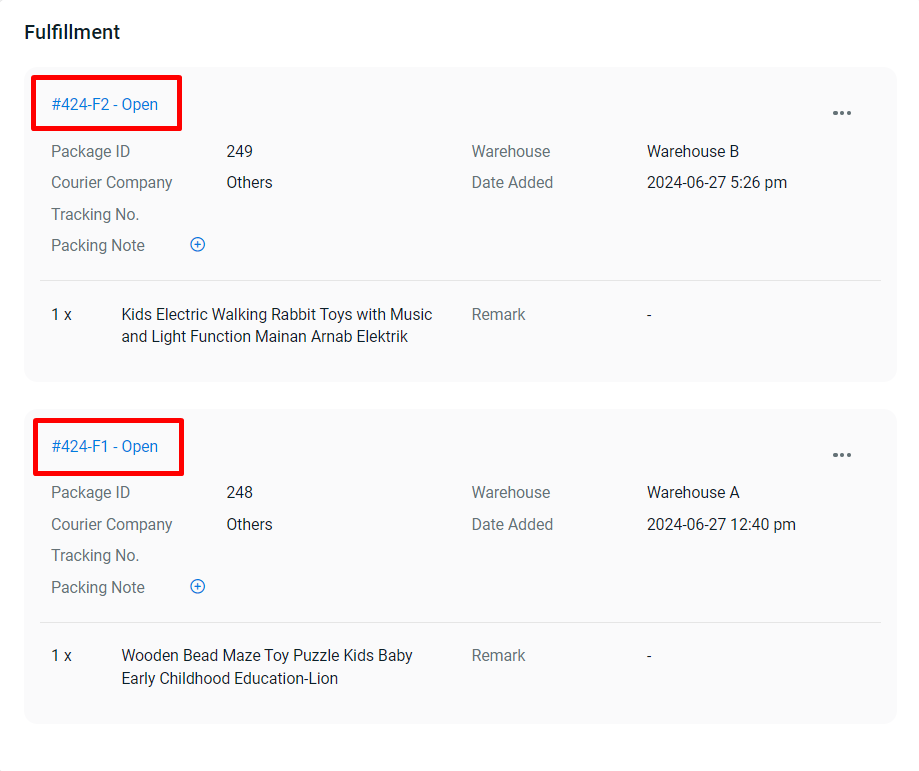Select the Warehouse A value
Screen dimensions: 919x771
(x=693, y=493)
